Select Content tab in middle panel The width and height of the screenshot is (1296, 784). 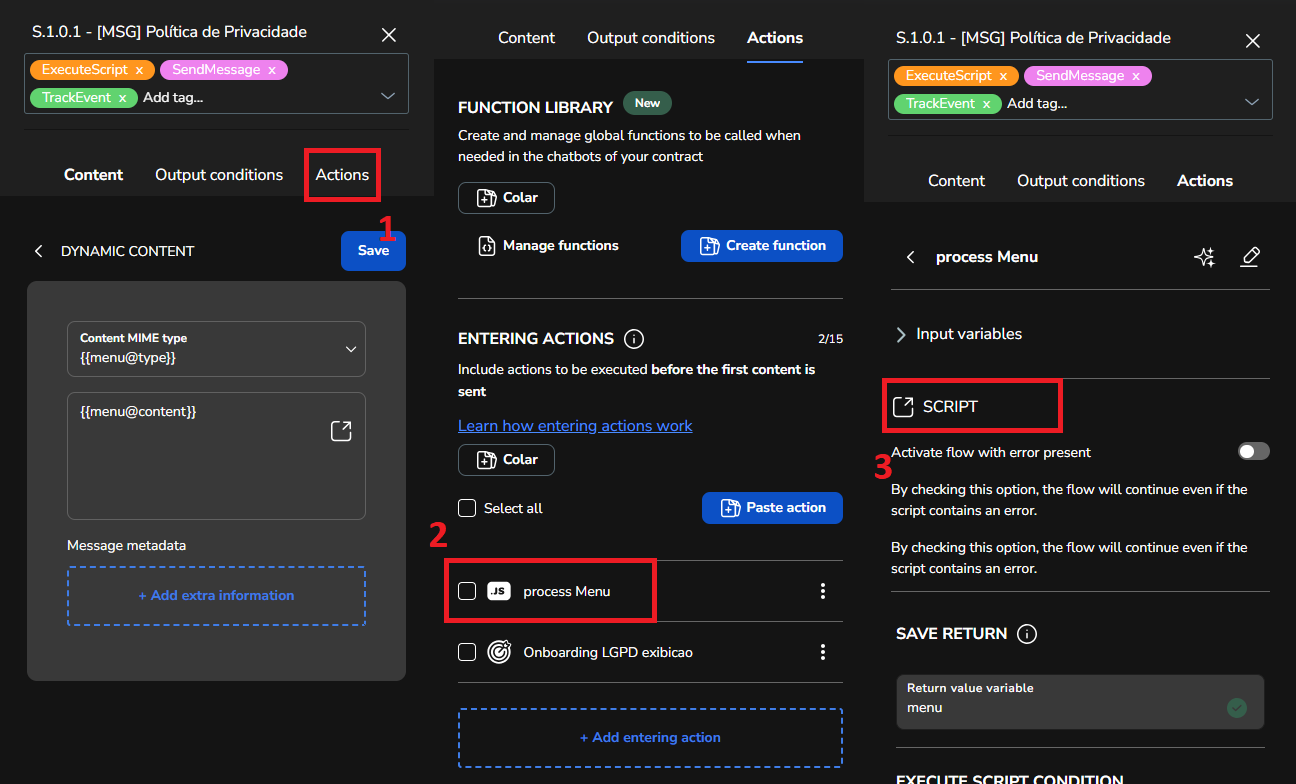pyautogui.click(x=527, y=38)
